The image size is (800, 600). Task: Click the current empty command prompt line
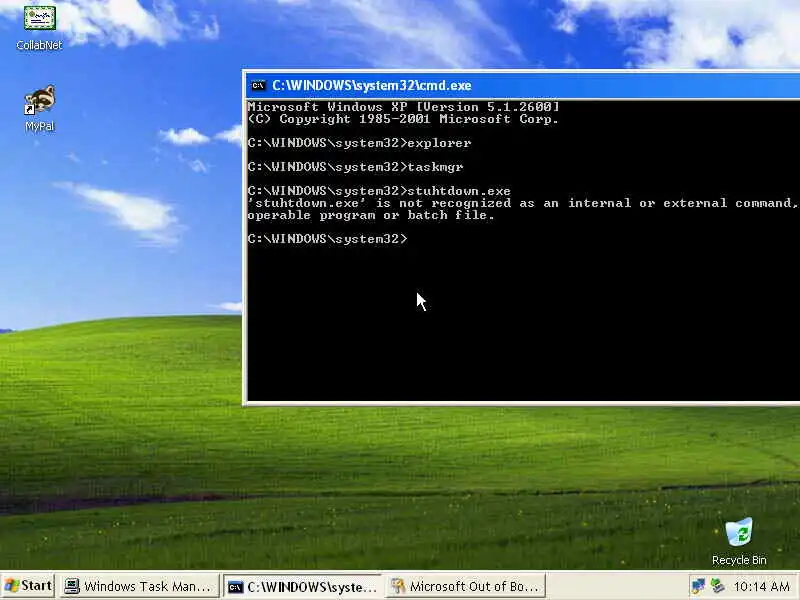pyautogui.click(x=328, y=239)
